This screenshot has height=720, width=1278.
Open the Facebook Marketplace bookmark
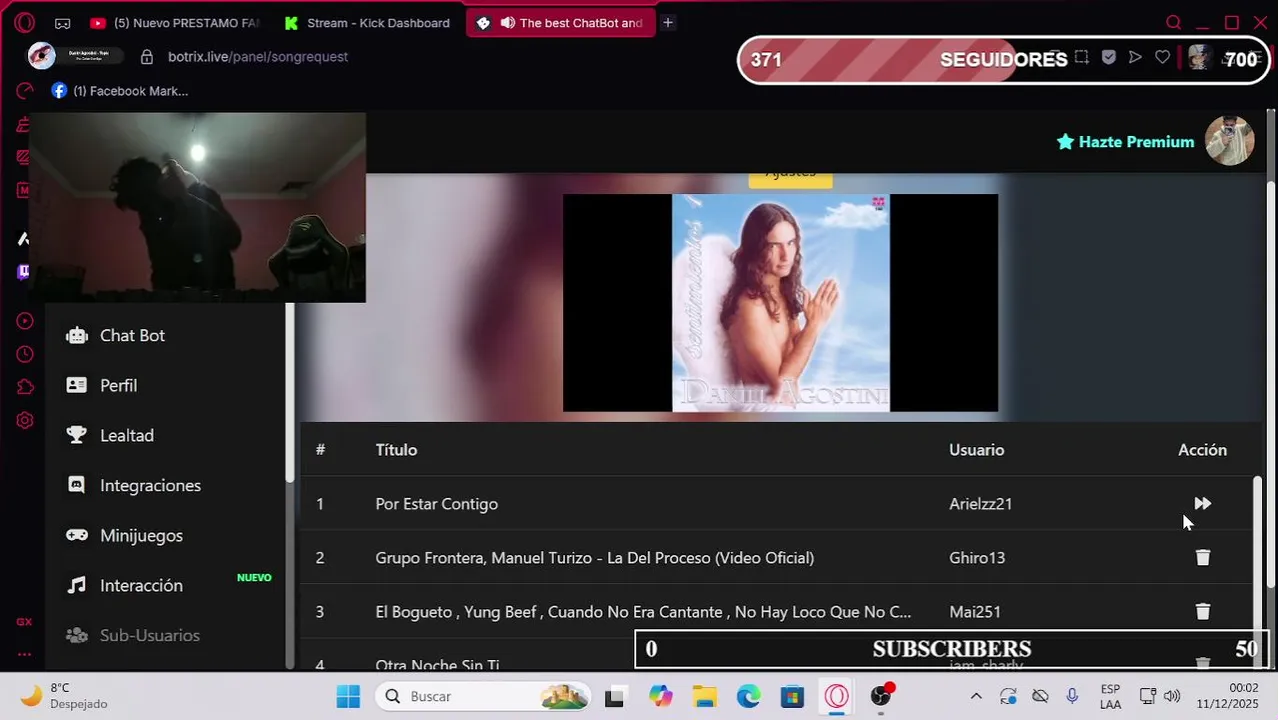120,91
